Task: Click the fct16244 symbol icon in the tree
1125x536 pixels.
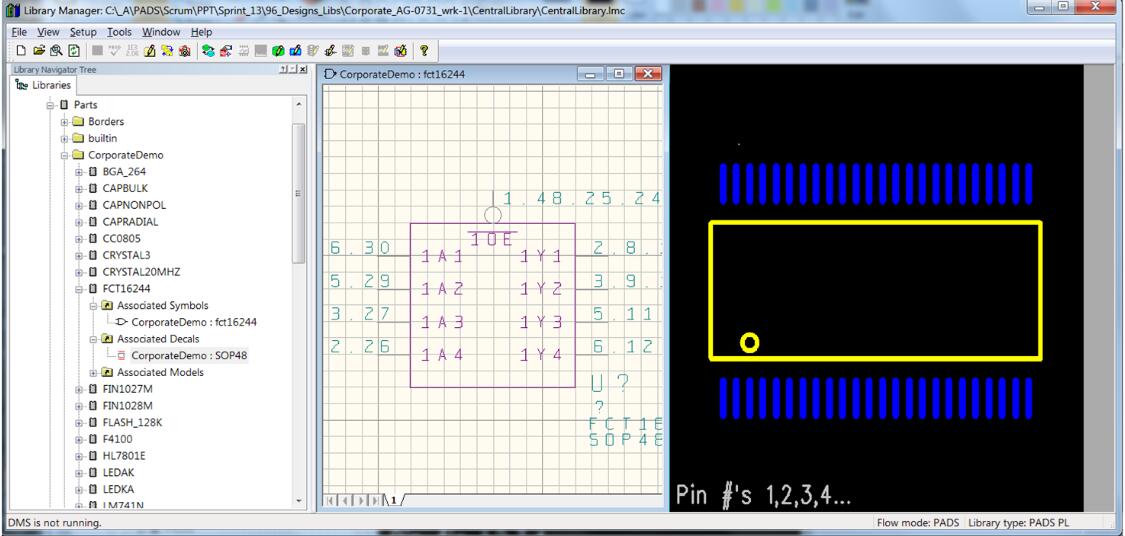Action: (122, 322)
